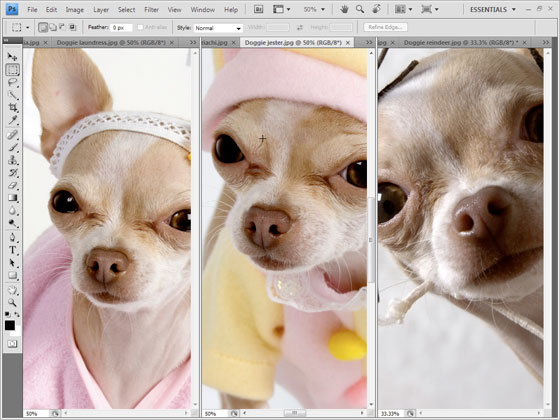The image size is (560, 420).
Task: Select the Type tool
Action: pos(12,250)
